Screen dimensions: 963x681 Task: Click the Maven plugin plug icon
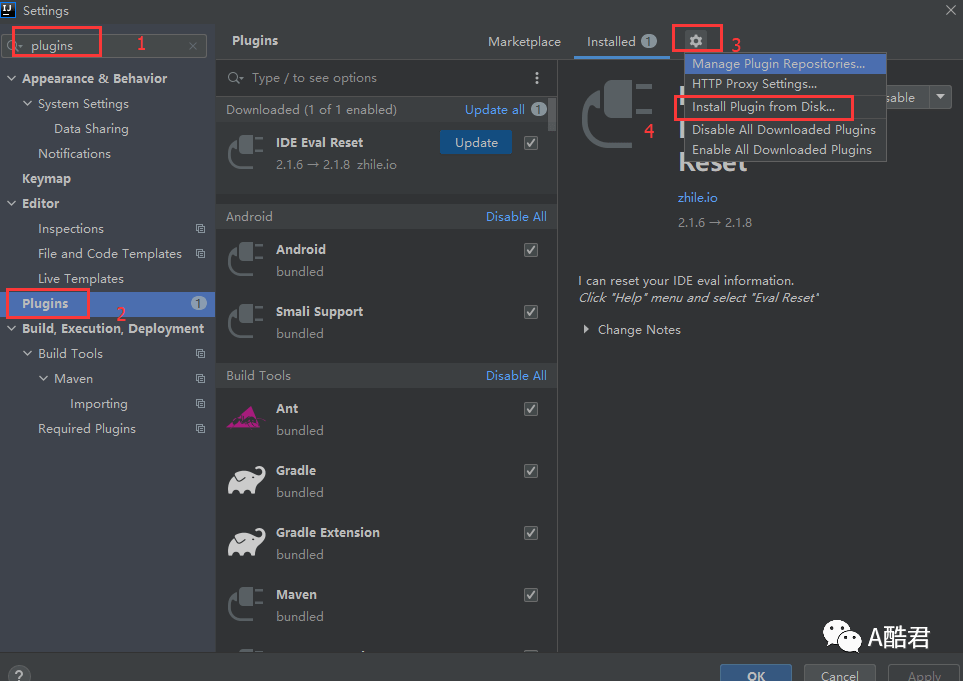[x=246, y=604]
